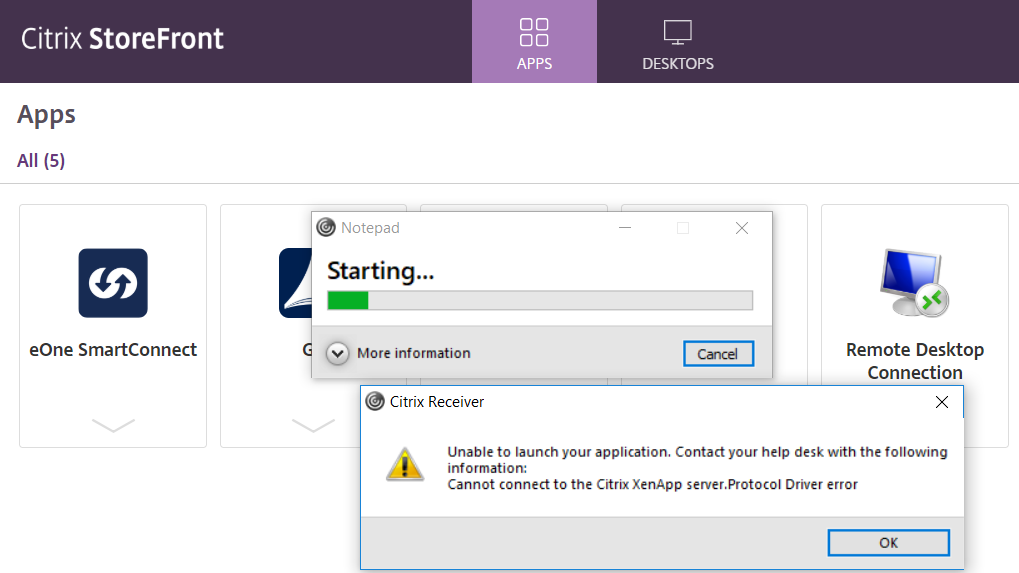Expand details chevron under eOne SmartConnect
Image resolution: width=1019 pixels, height=573 pixels.
(113, 425)
